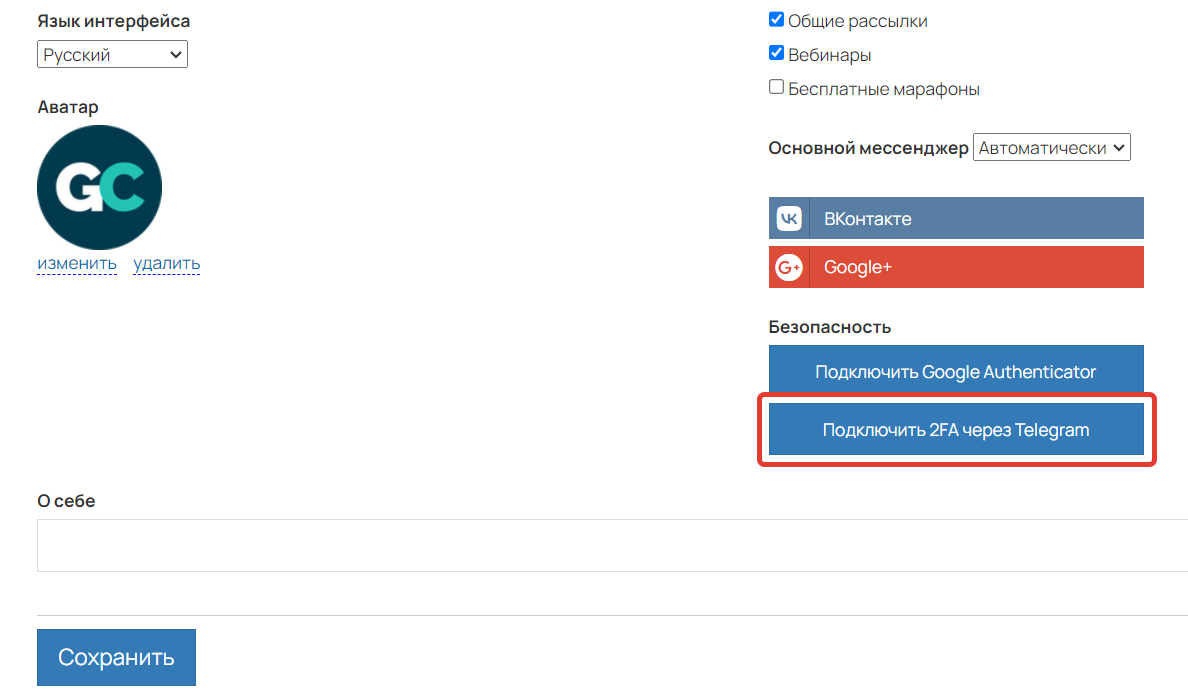Click the Сохранить button
The image size is (1188, 695).
coord(116,657)
